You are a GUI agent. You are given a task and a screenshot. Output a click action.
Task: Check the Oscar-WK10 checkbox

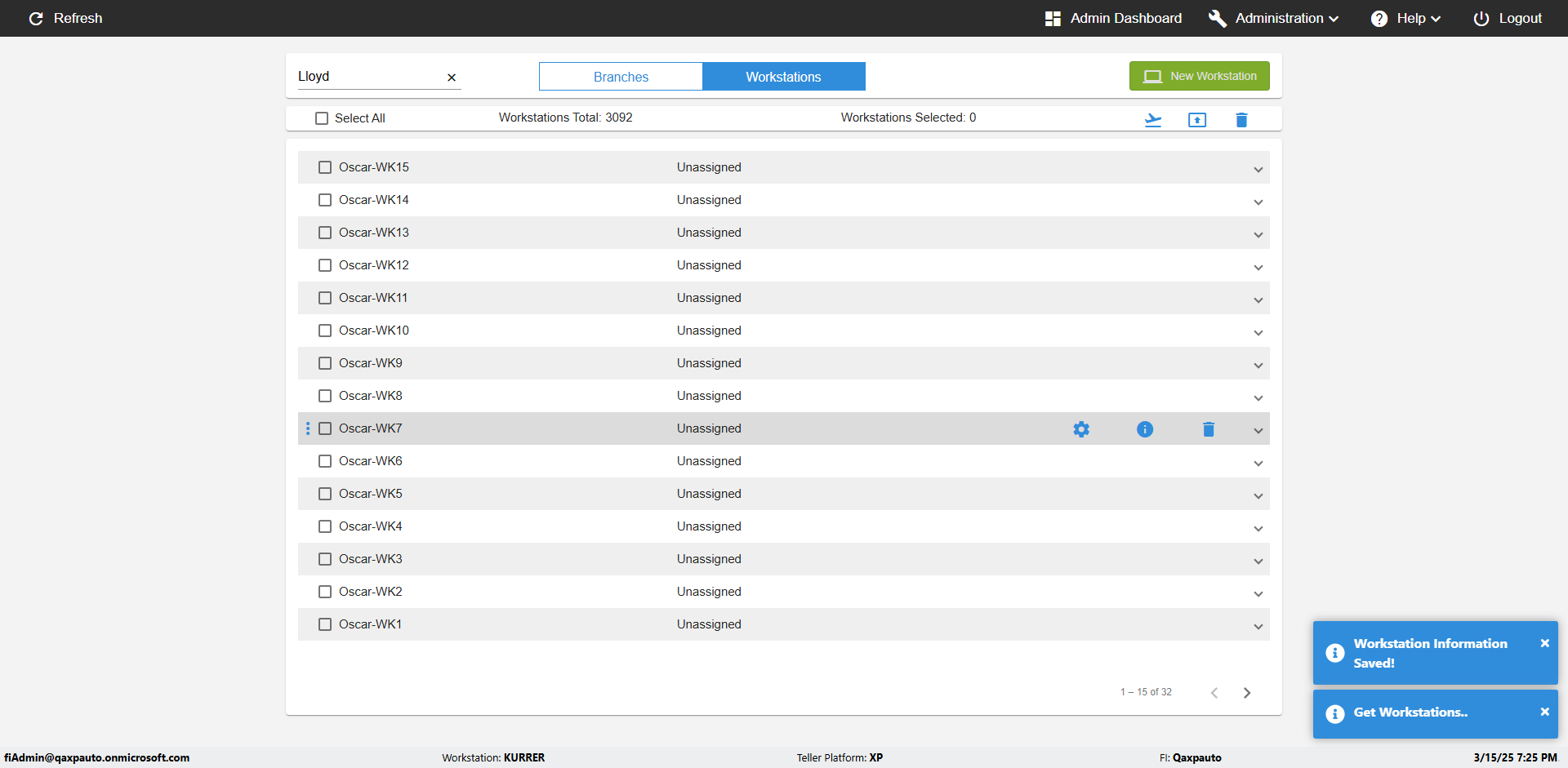(325, 331)
